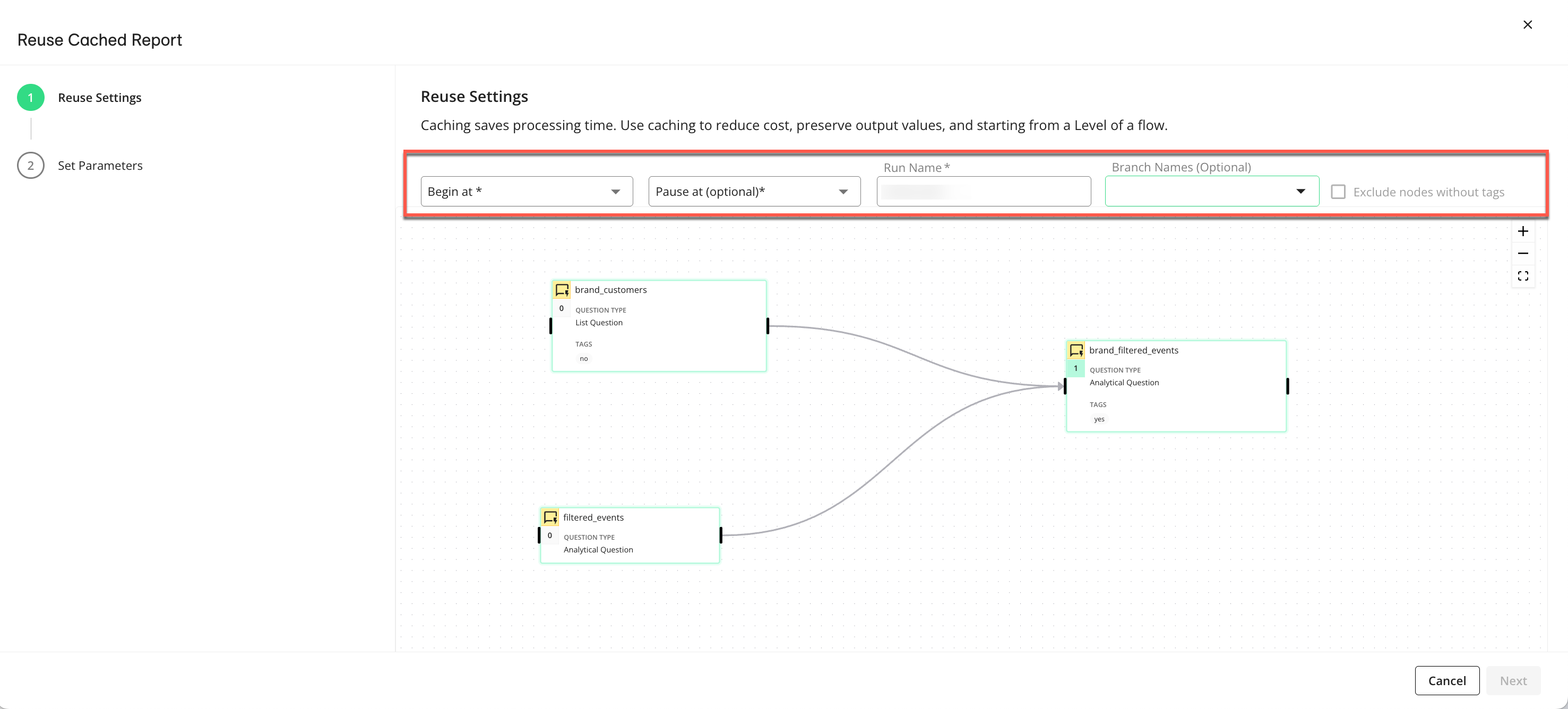
Task: Zoom in on the flow canvas
Action: point(1522,231)
